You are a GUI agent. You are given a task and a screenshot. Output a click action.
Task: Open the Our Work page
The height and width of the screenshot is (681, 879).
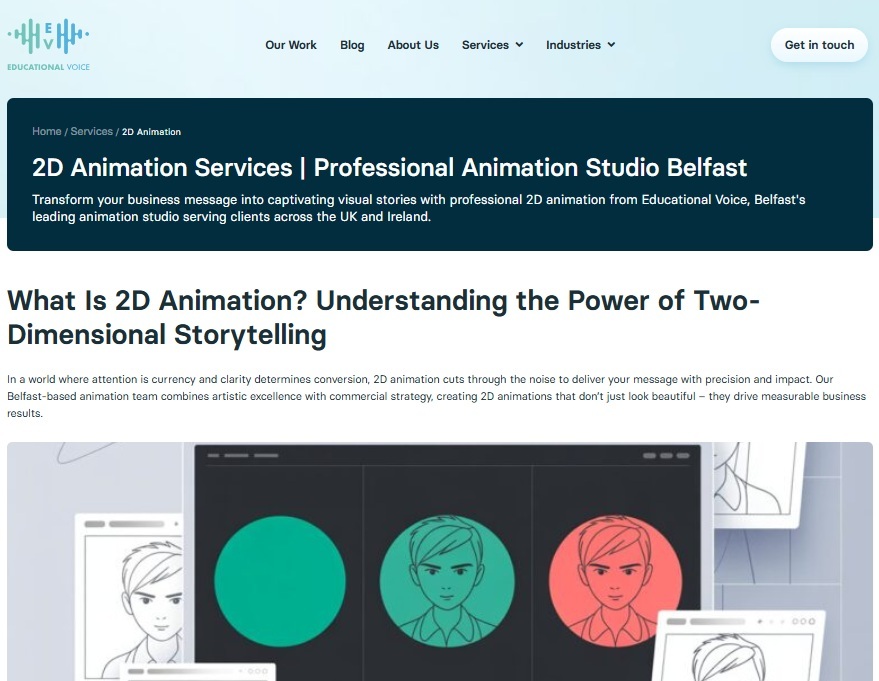[290, 45]
